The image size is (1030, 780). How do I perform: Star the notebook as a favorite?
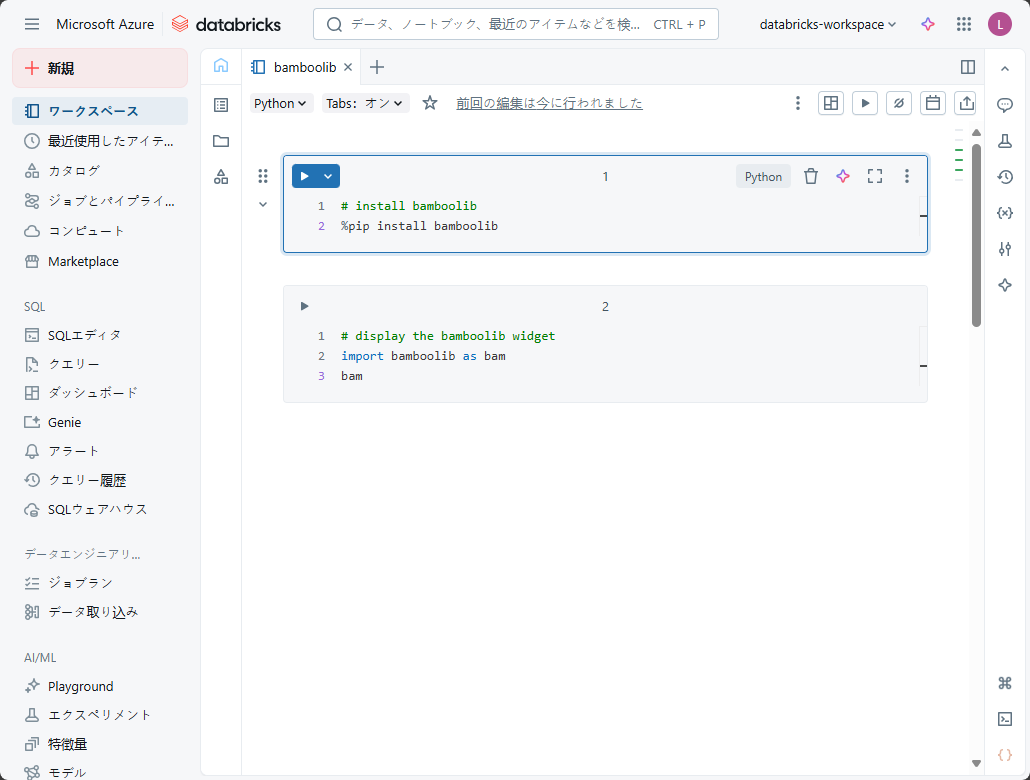click(x=430, y=103)
